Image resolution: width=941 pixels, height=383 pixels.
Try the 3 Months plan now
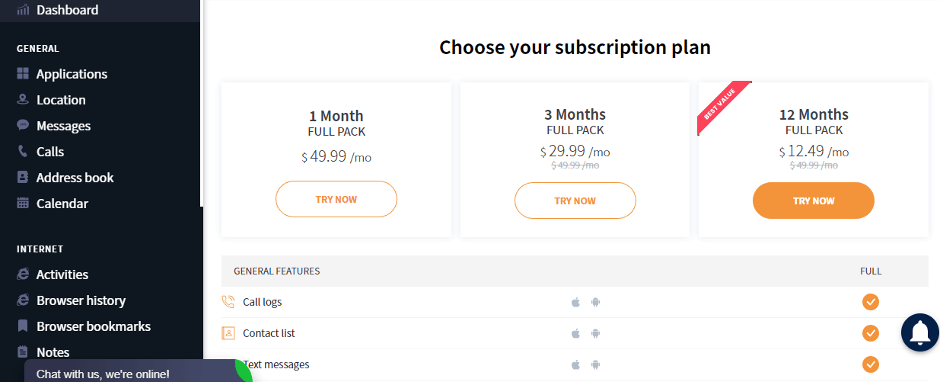575,201
